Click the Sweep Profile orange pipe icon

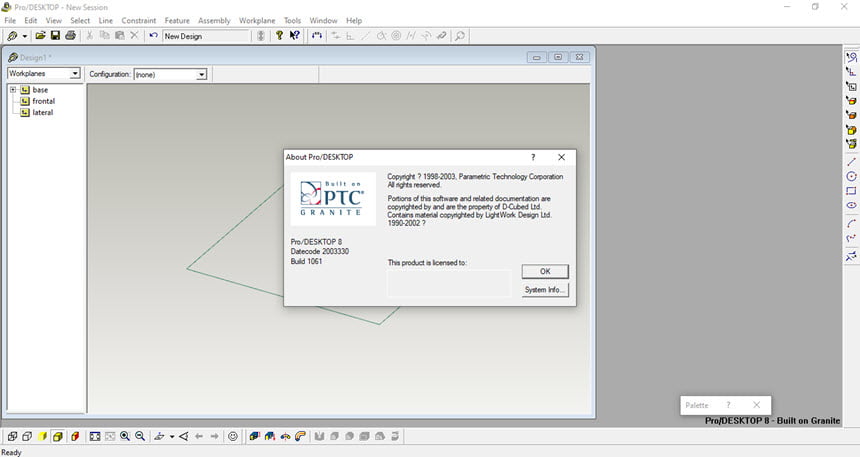[300, 436]
